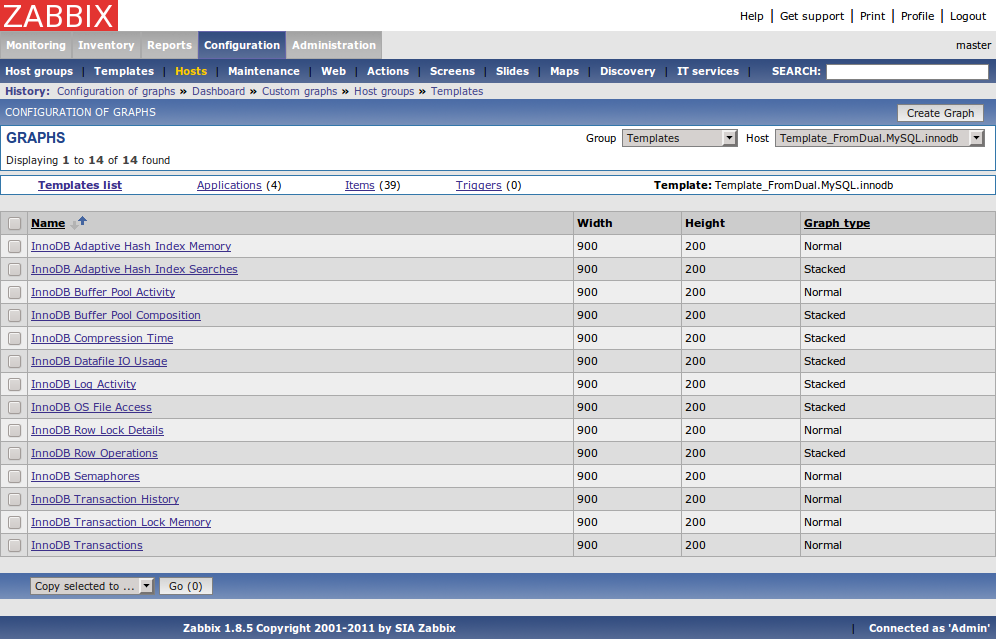Open InnoDB Compression Time graph link
The height and width of the screenshot is (639, 996).
point(102,339)
